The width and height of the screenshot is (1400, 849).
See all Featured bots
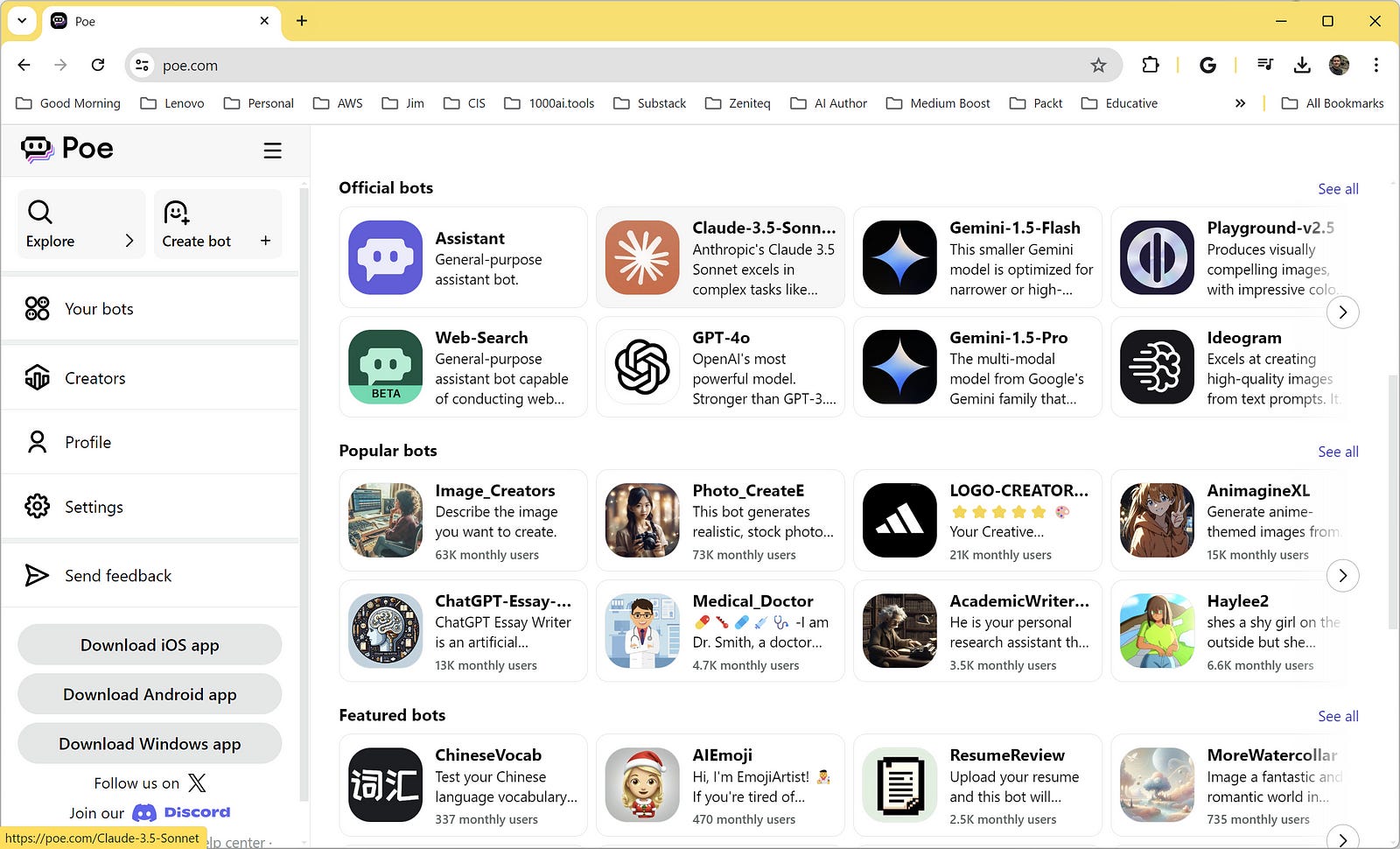pyautogui.click(x=1338, y=716)
